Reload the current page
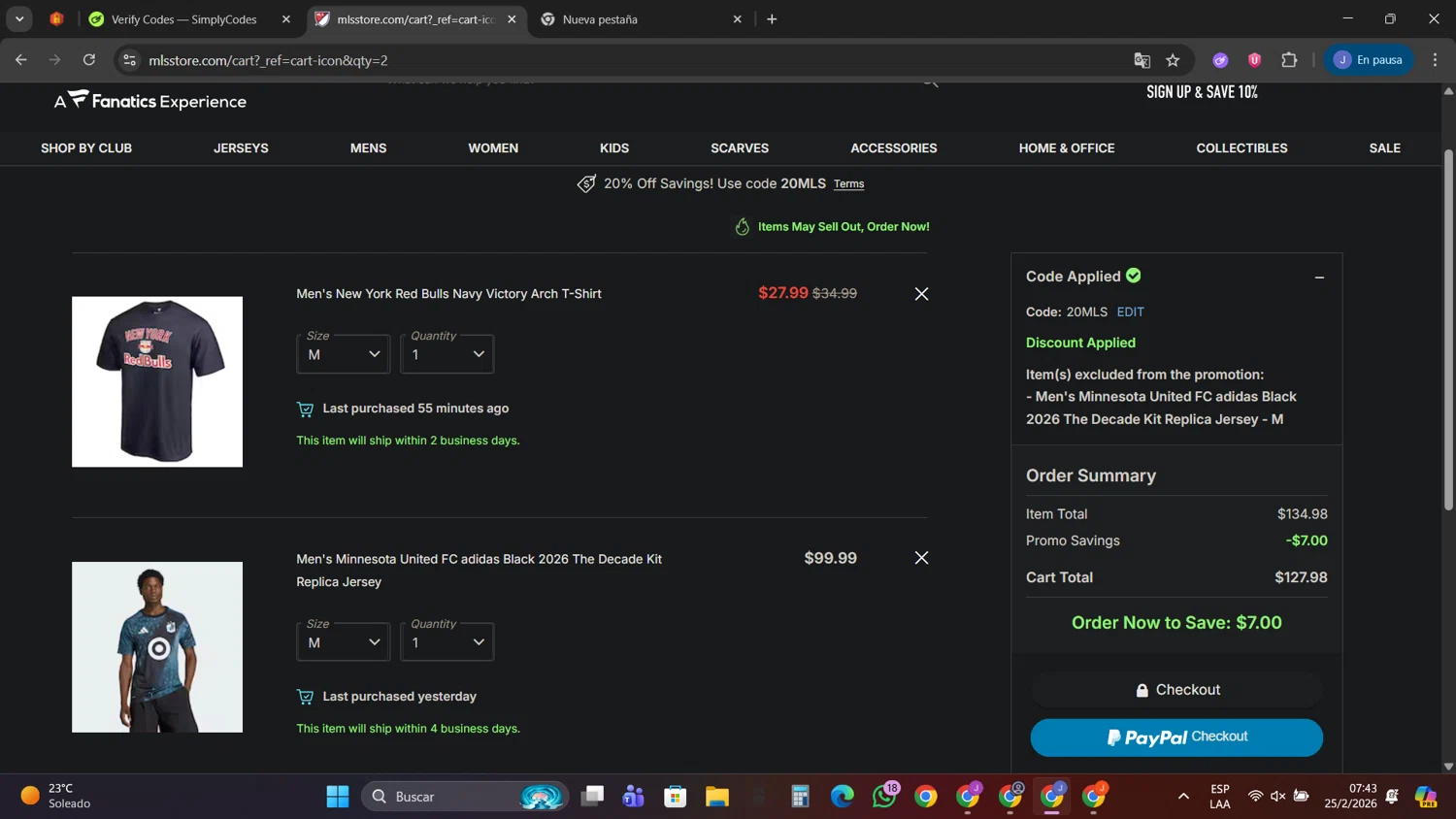This screenshot has width=1456, height=819. tap(88, 60)
